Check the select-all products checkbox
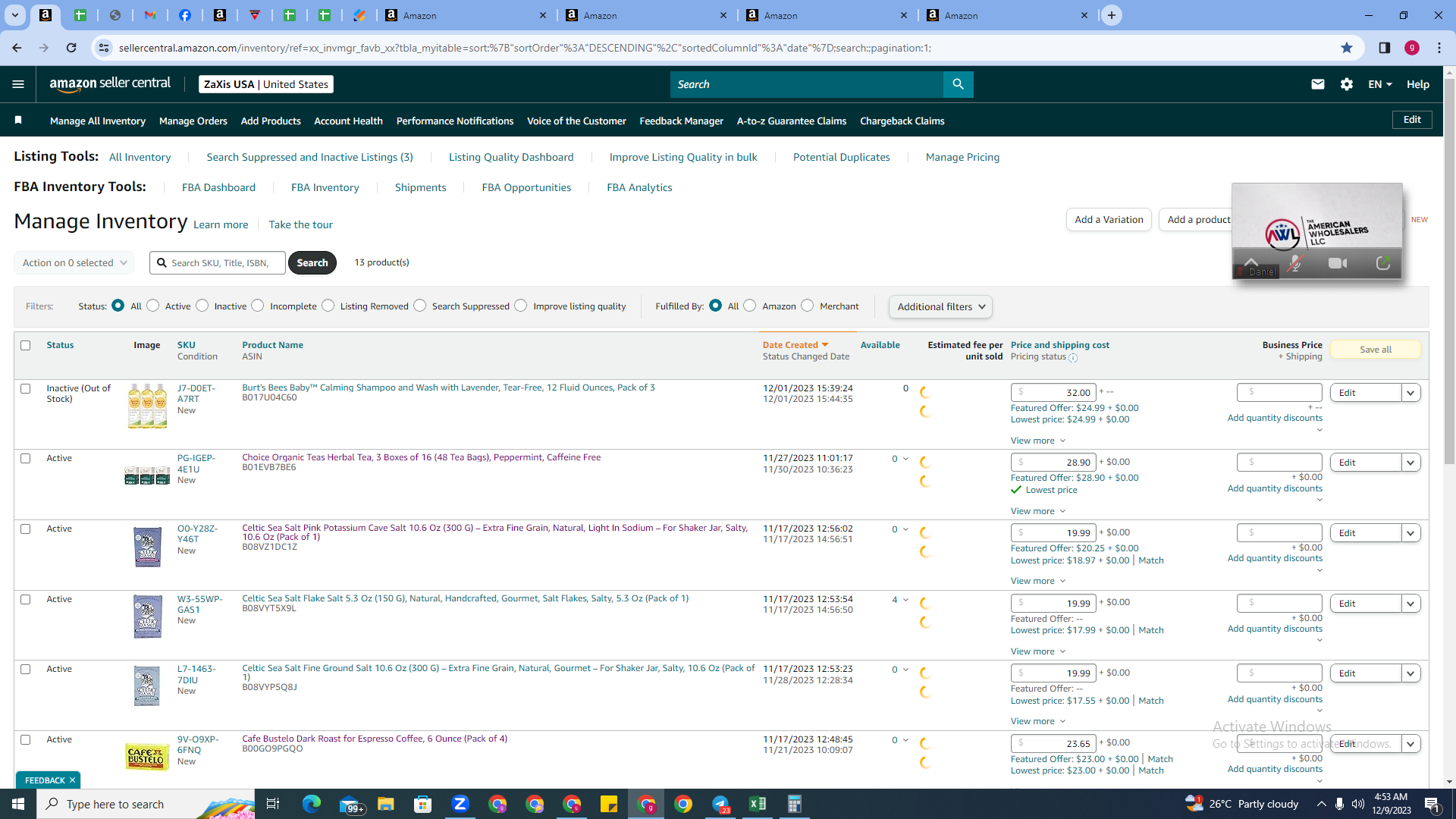This screenshot has width=1456, height=819. (x=26, y=345)
